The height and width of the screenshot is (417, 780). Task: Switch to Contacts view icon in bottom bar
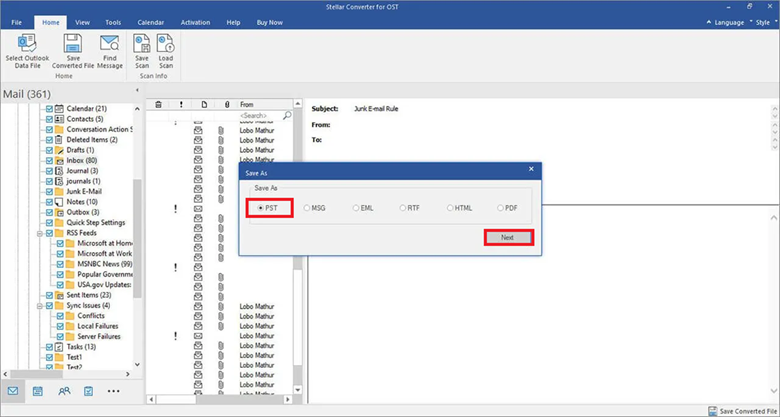click(64, 391)
